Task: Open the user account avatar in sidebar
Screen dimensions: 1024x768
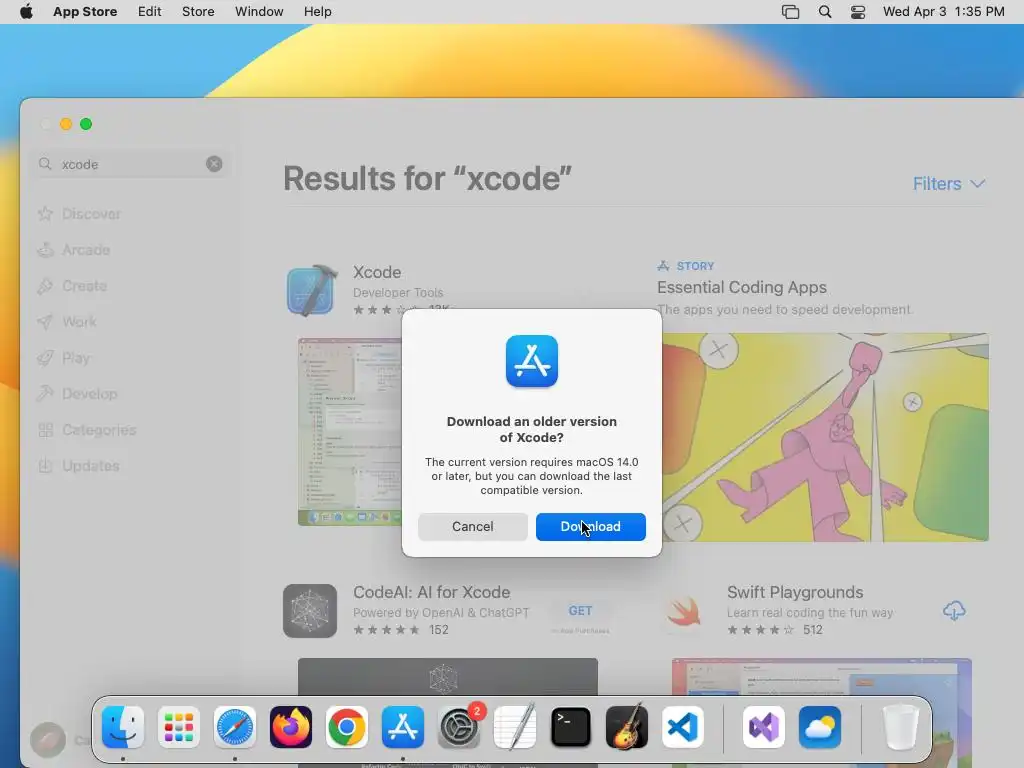Action: point(48,739)
